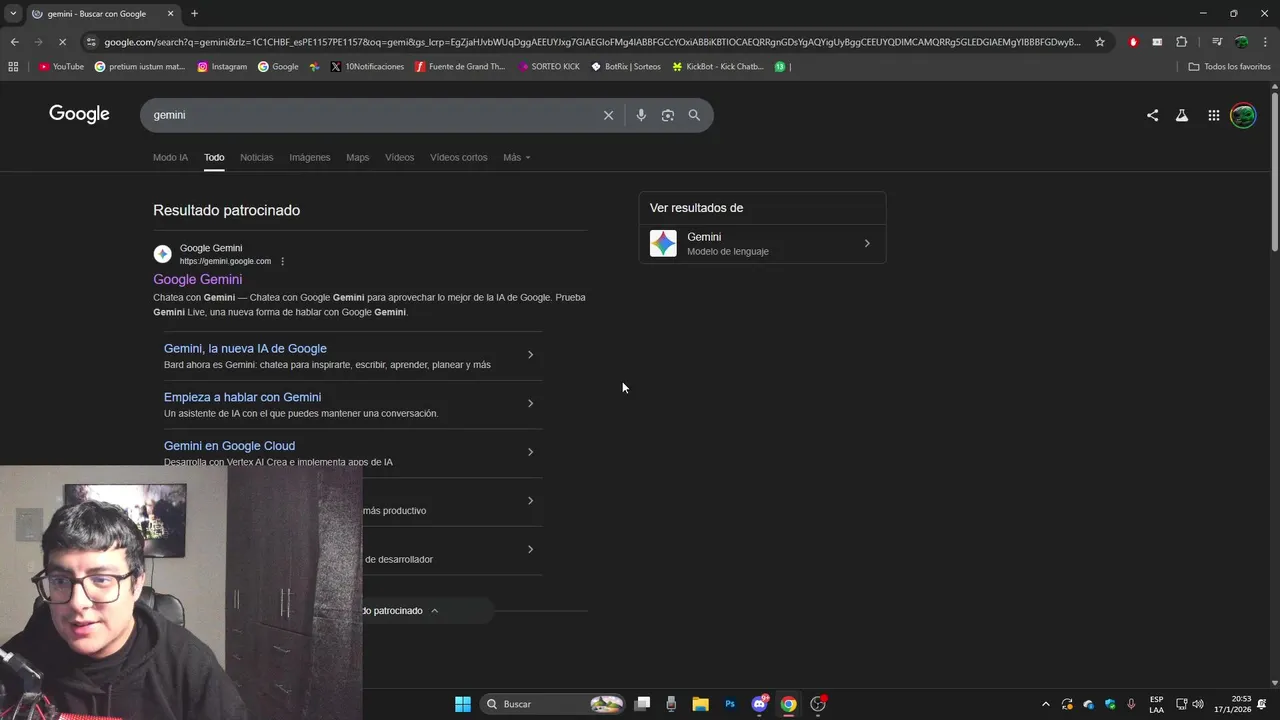Expand the Más search filter dropdown
This screenshot has height=720, width=1280.
517,157
